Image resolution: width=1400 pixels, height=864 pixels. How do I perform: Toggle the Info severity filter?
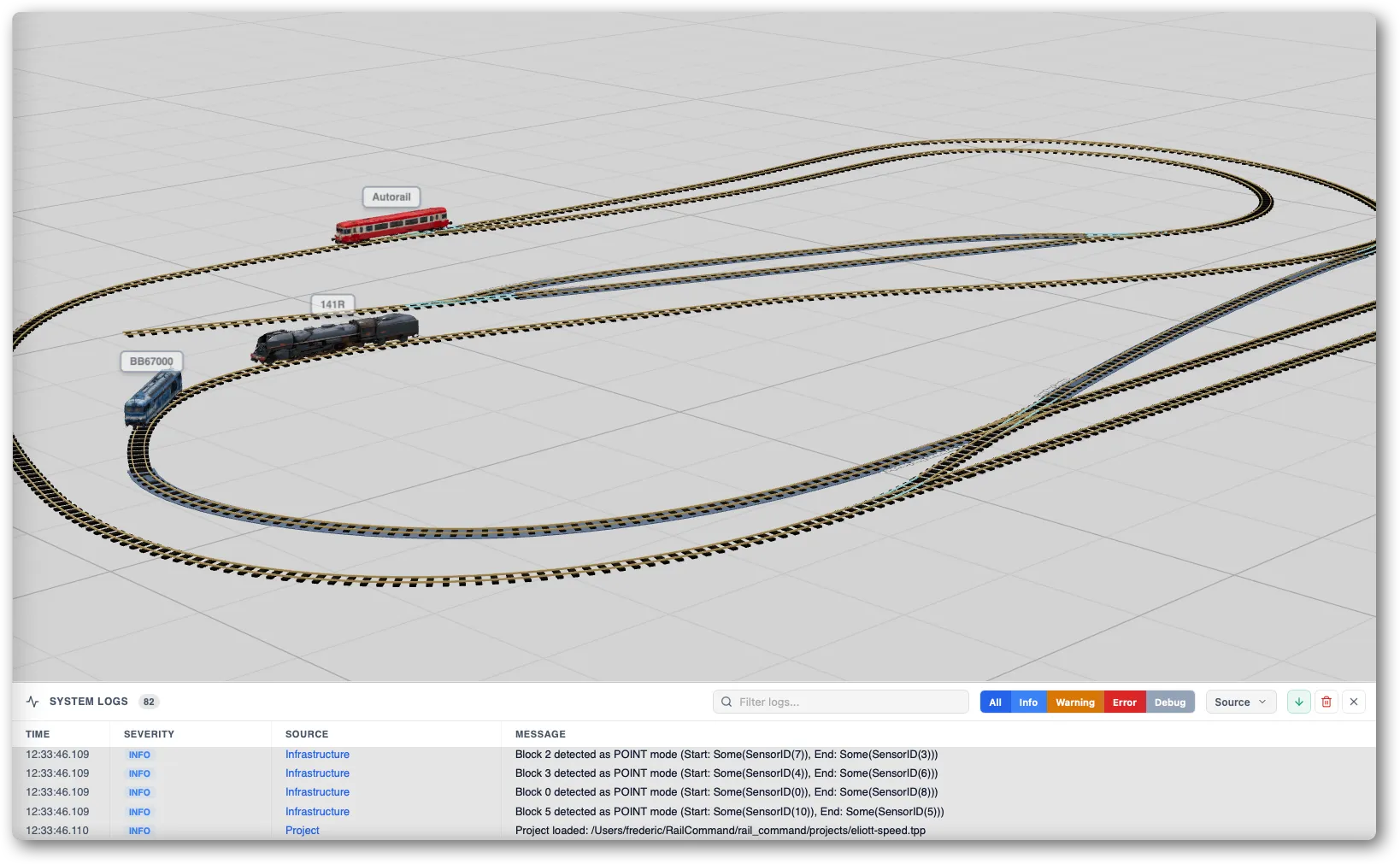(x=1028, y=702)
